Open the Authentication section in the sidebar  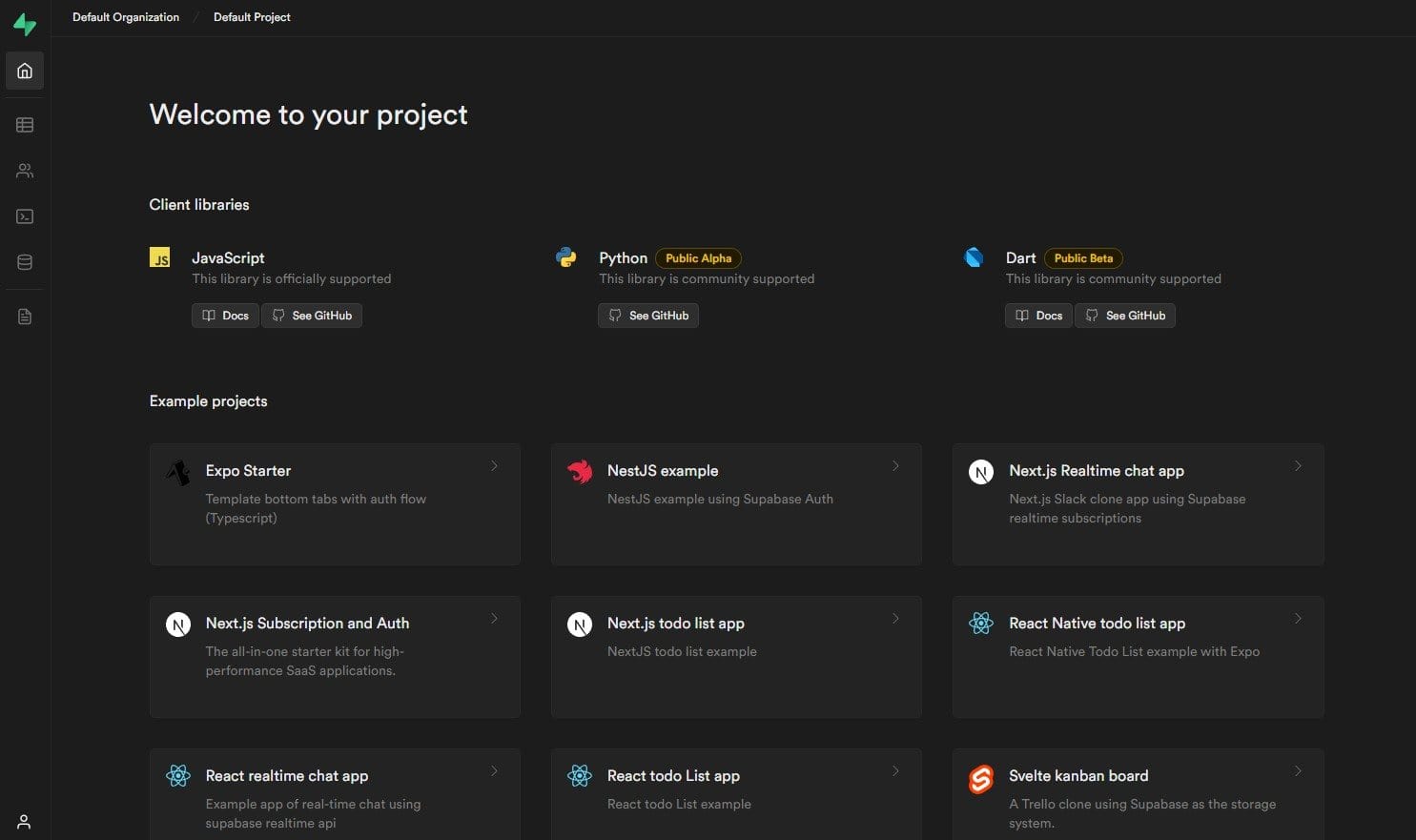[24, 170]
